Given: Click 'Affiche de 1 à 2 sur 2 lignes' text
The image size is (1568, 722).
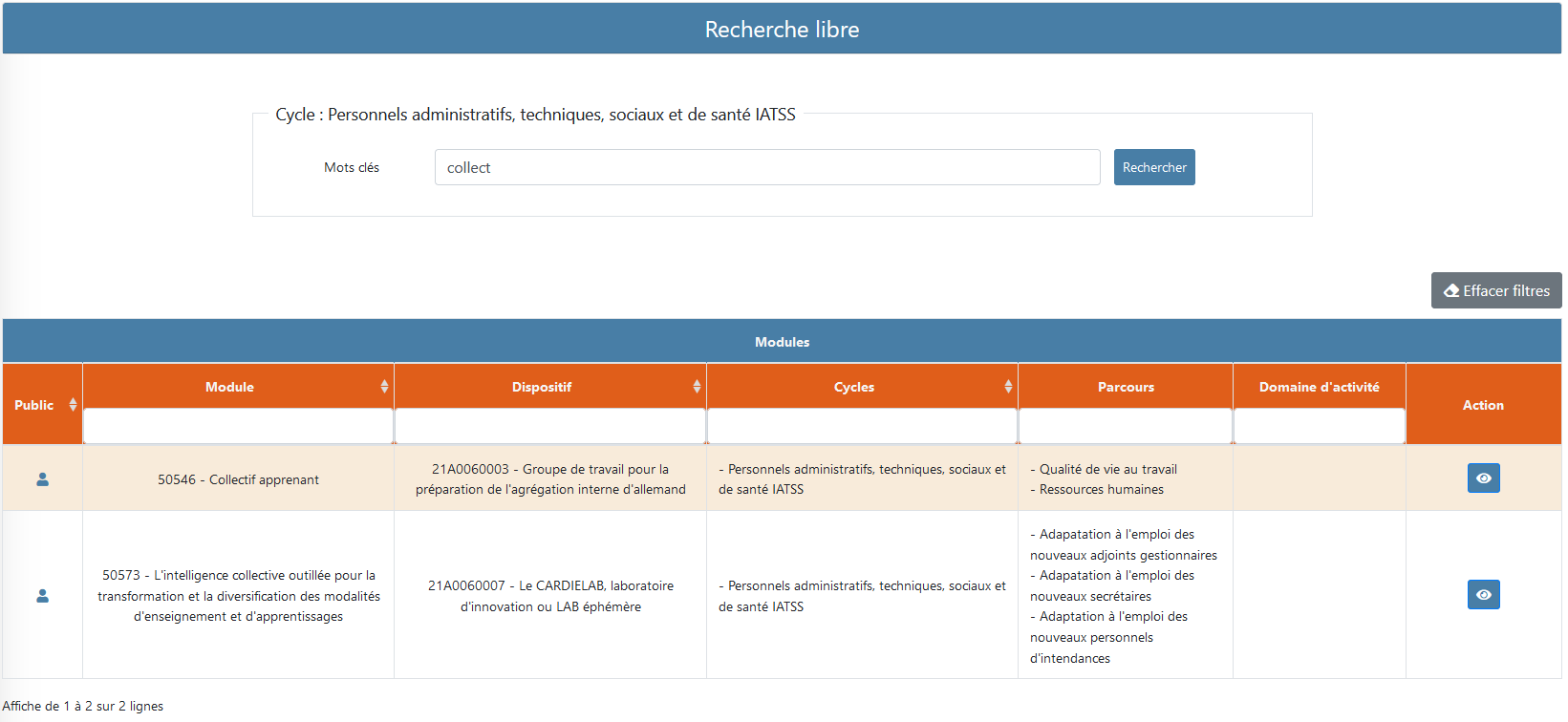Looking at the screenshot, I should pos(82,706).
